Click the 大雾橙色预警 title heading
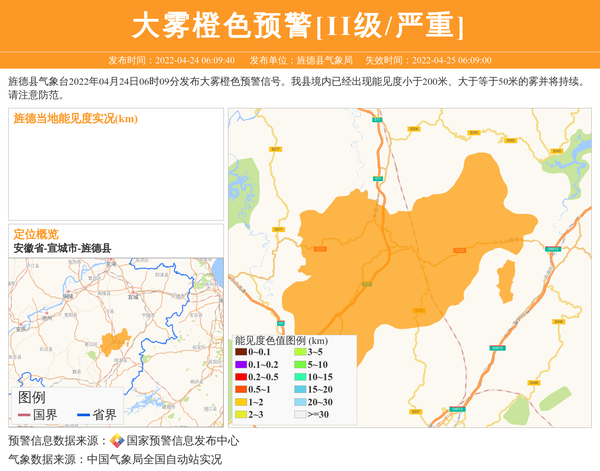Image resolution: width=600 pixels, height=471 pixels. click(x=299, y=24)
